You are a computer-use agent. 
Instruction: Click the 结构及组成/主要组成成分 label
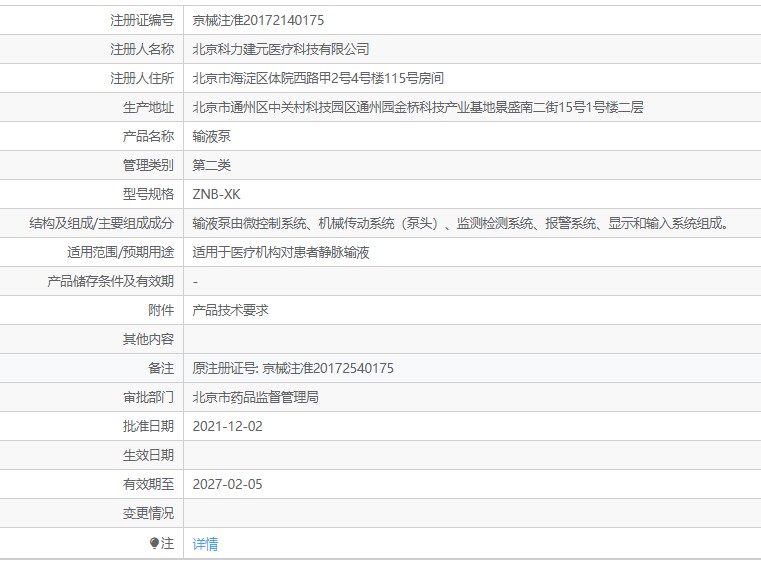click(x=101, y=223)
